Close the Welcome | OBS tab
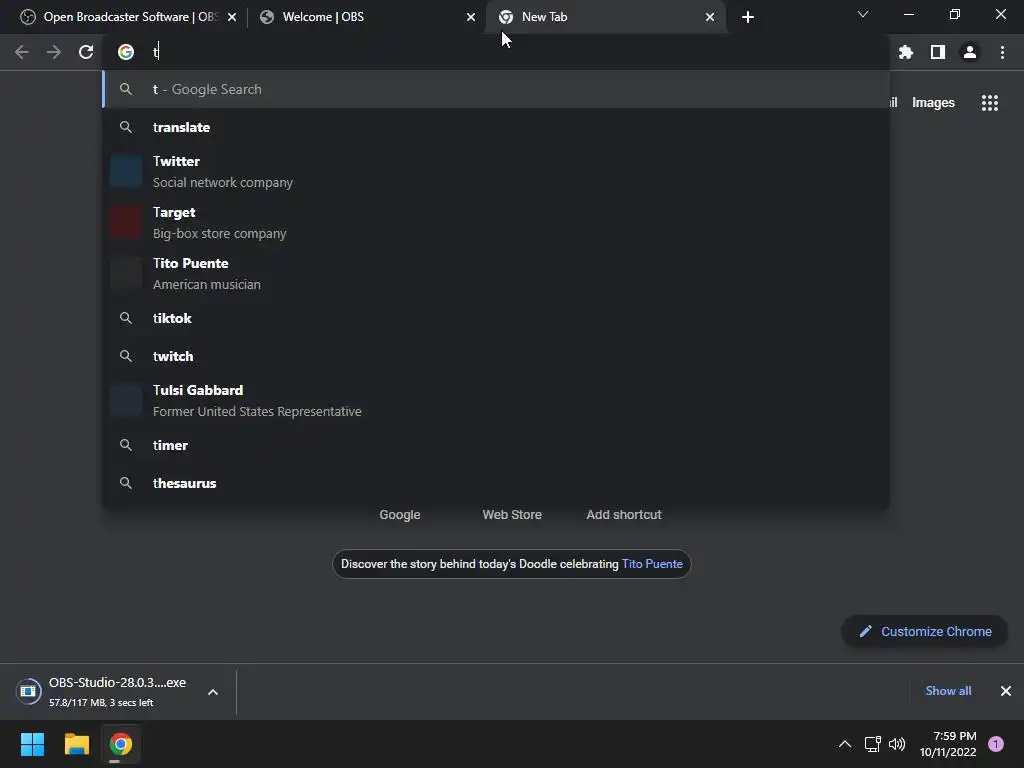Image resolution: width=1024 pixels, height=768 pixels. [471, 17]
